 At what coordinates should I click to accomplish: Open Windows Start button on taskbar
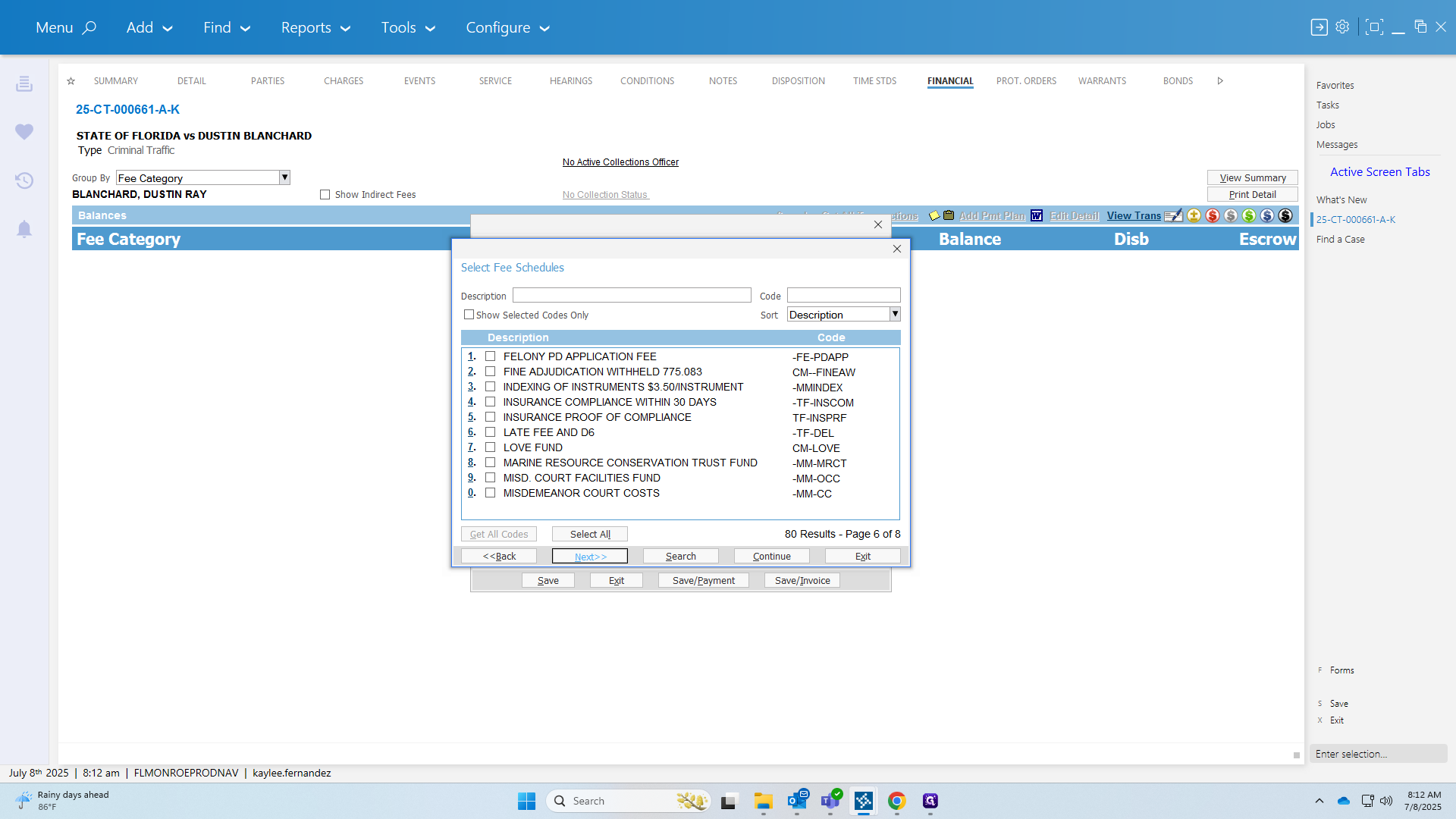pyautogui.click(x=526, y=801)
